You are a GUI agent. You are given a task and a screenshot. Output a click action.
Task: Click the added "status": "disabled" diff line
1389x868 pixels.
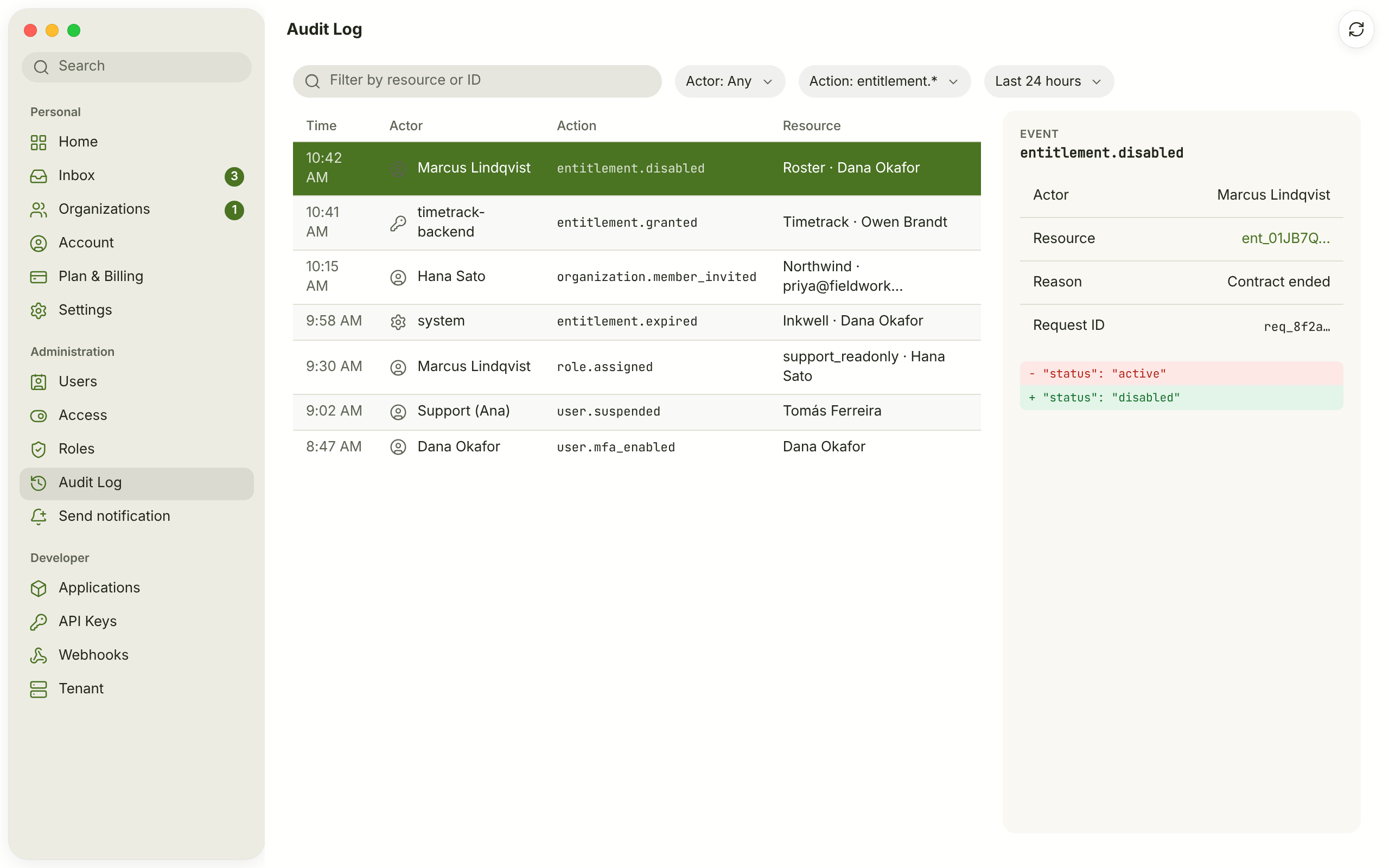[1181, 398]
